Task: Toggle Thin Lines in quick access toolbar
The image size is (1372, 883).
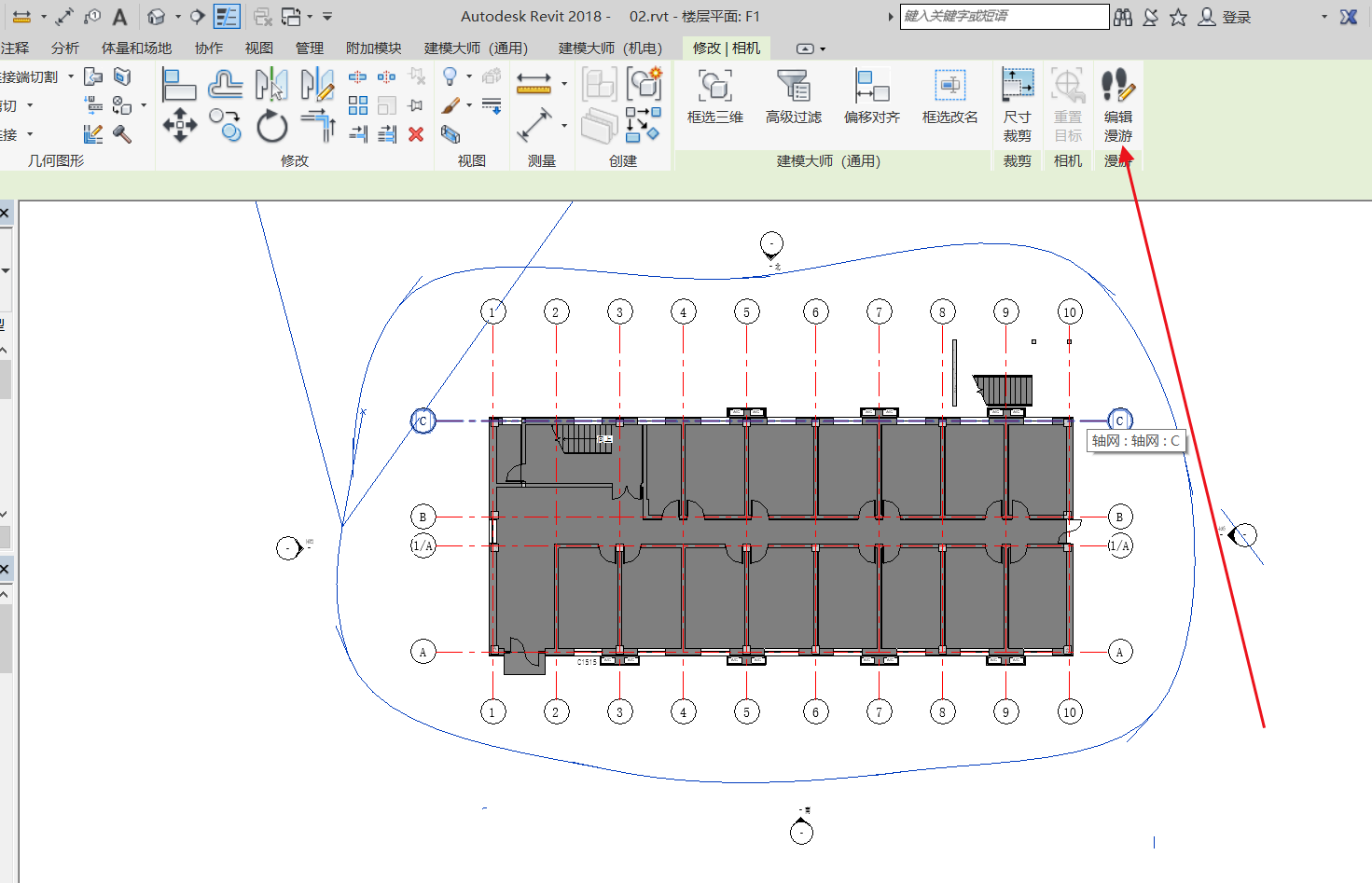Action: point(227,17)
